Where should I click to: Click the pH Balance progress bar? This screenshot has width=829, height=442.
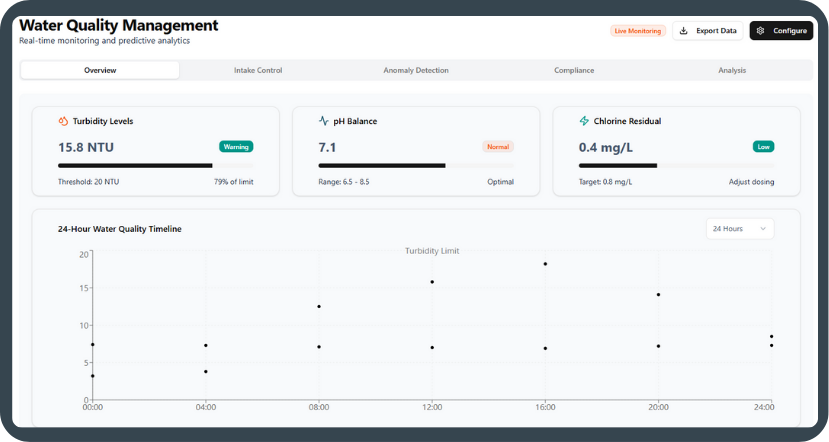(416, 165)
